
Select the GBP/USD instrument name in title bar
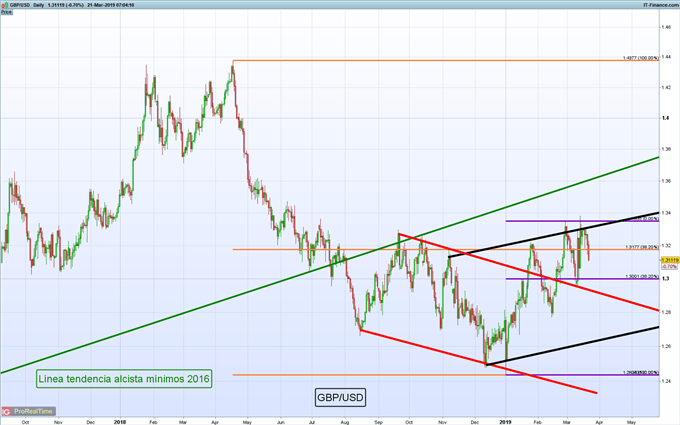click(x=19, y=5)
